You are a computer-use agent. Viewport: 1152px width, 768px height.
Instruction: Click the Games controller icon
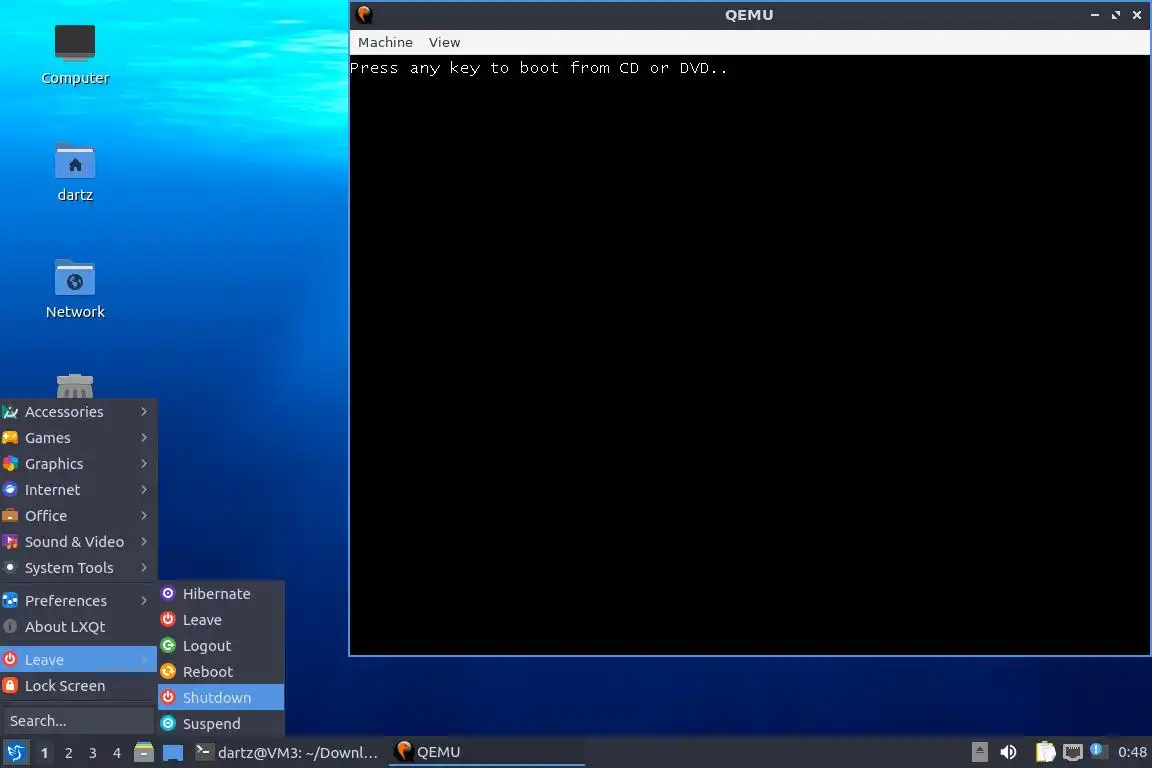coord(10,437)
